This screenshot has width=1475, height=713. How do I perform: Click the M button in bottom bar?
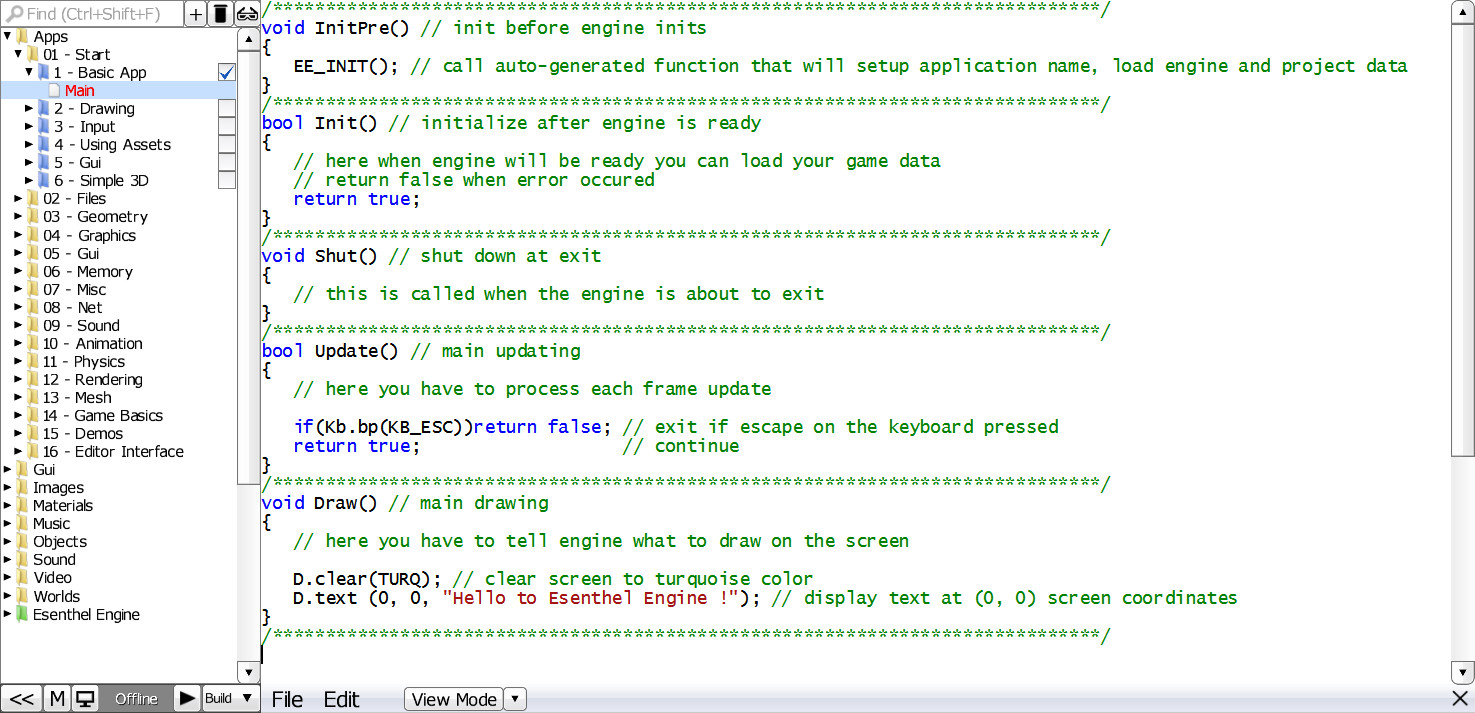[57, 698]
